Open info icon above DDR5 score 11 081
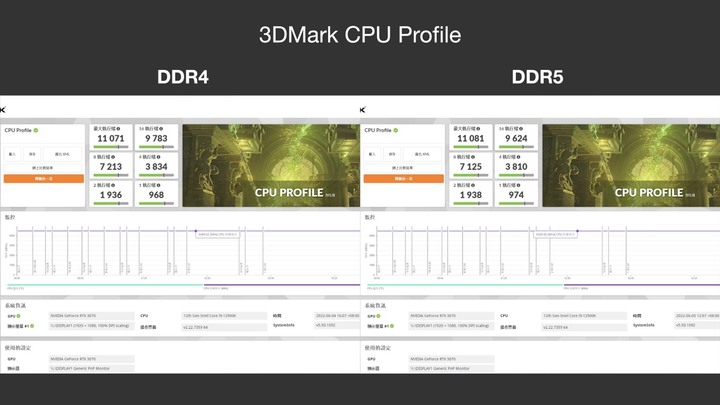 478,129
